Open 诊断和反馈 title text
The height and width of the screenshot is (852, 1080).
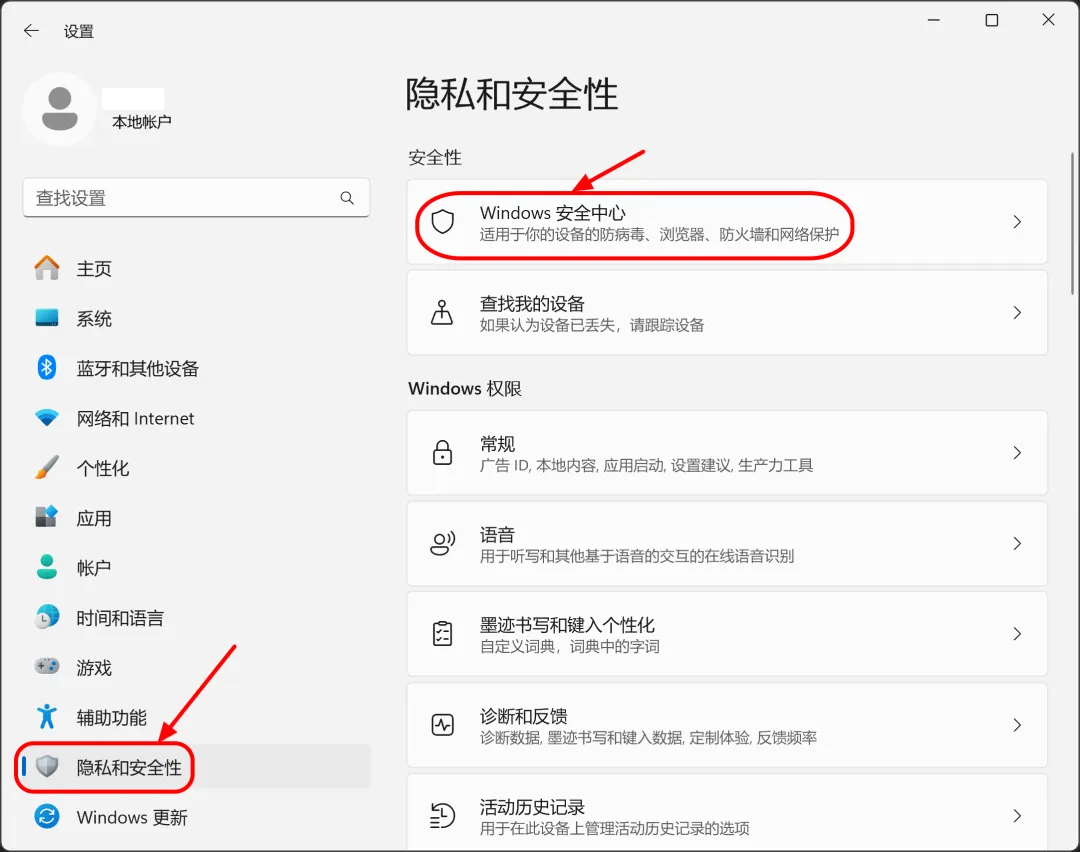[x=523, y=716]
